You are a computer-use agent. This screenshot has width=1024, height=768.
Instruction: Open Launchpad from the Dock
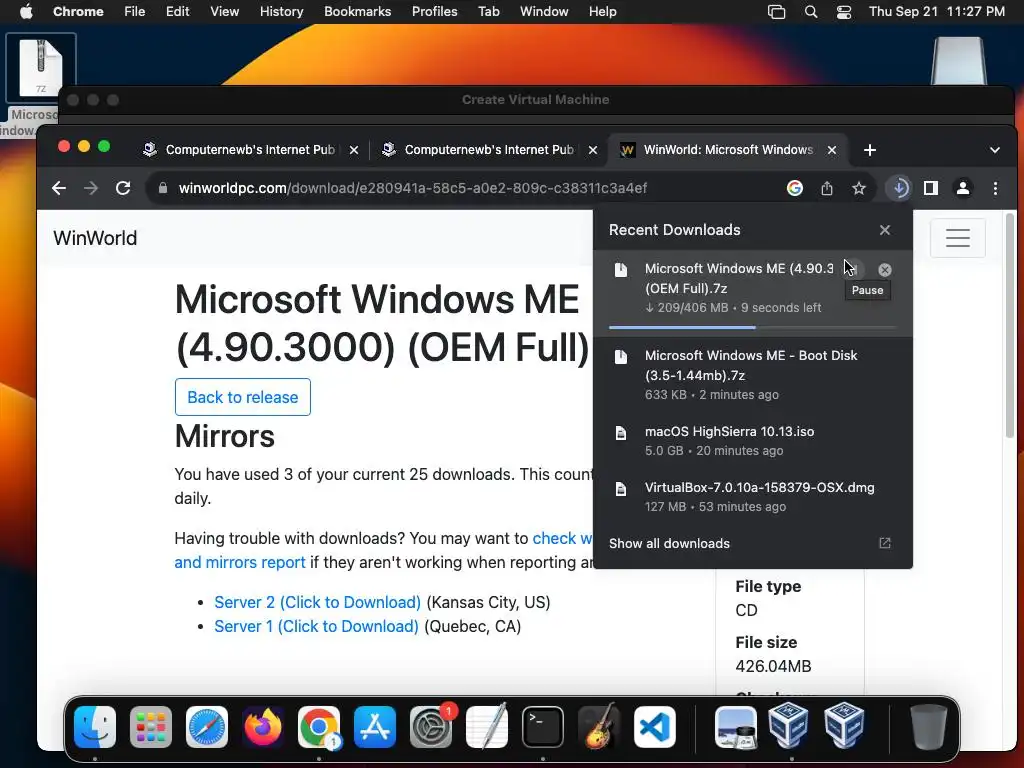(x=151, y=727)
